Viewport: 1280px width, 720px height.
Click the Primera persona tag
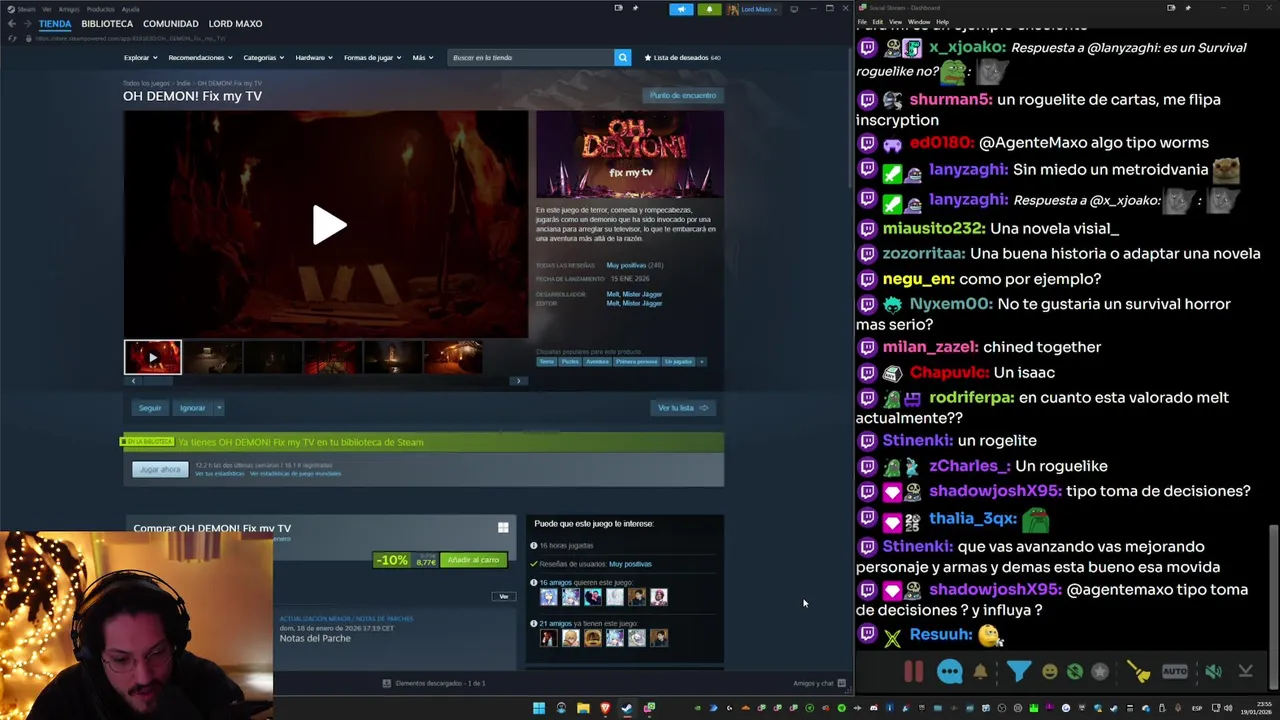click(x=636, y=361)
